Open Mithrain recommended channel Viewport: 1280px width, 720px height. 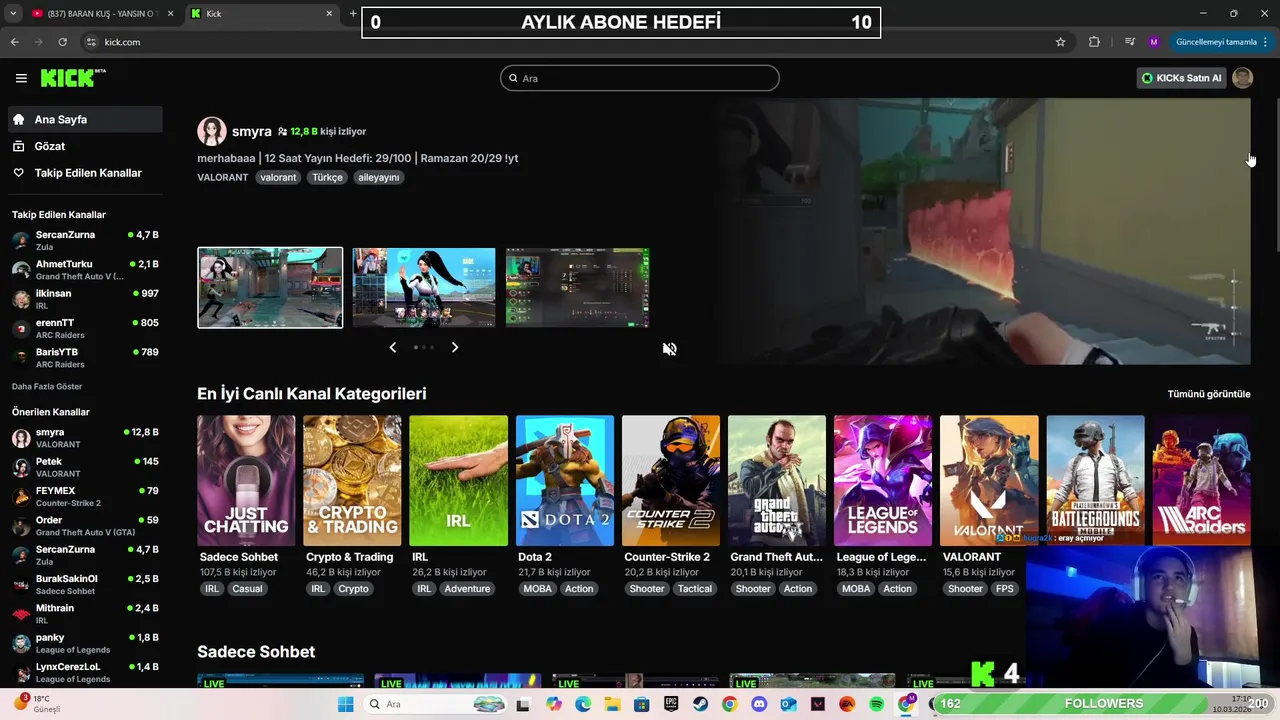[85, 613]
